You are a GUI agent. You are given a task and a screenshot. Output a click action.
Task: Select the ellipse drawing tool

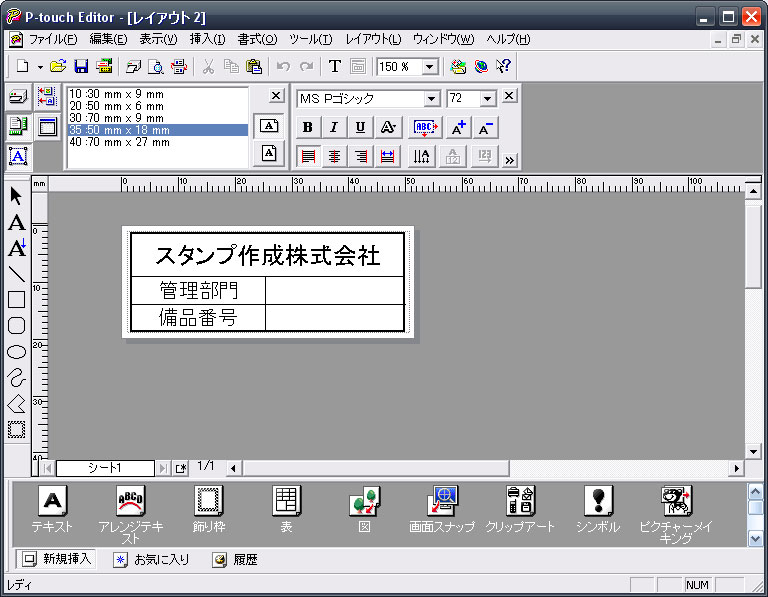(16, 352)
